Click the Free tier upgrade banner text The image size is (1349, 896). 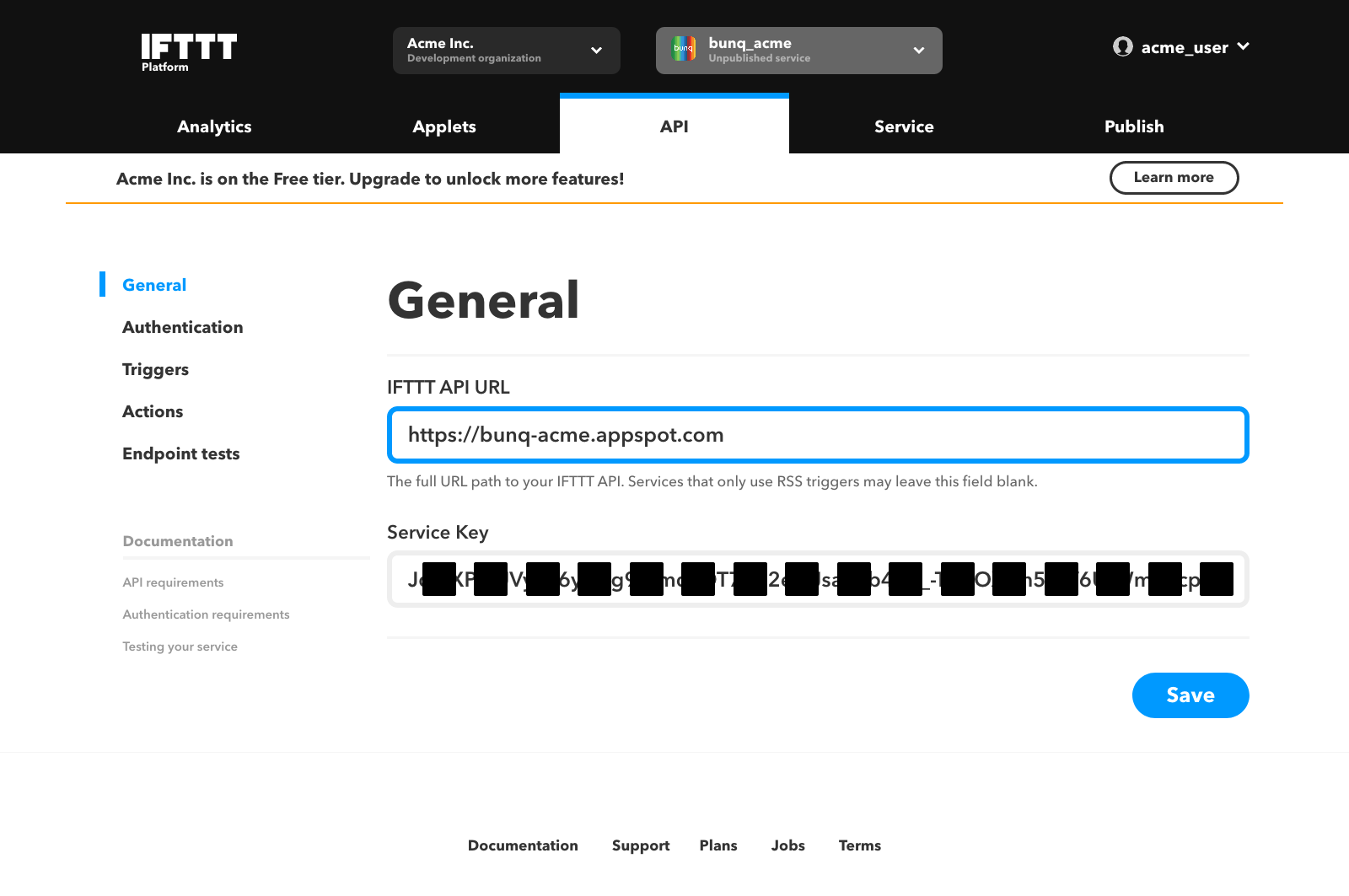pos(370,179)
